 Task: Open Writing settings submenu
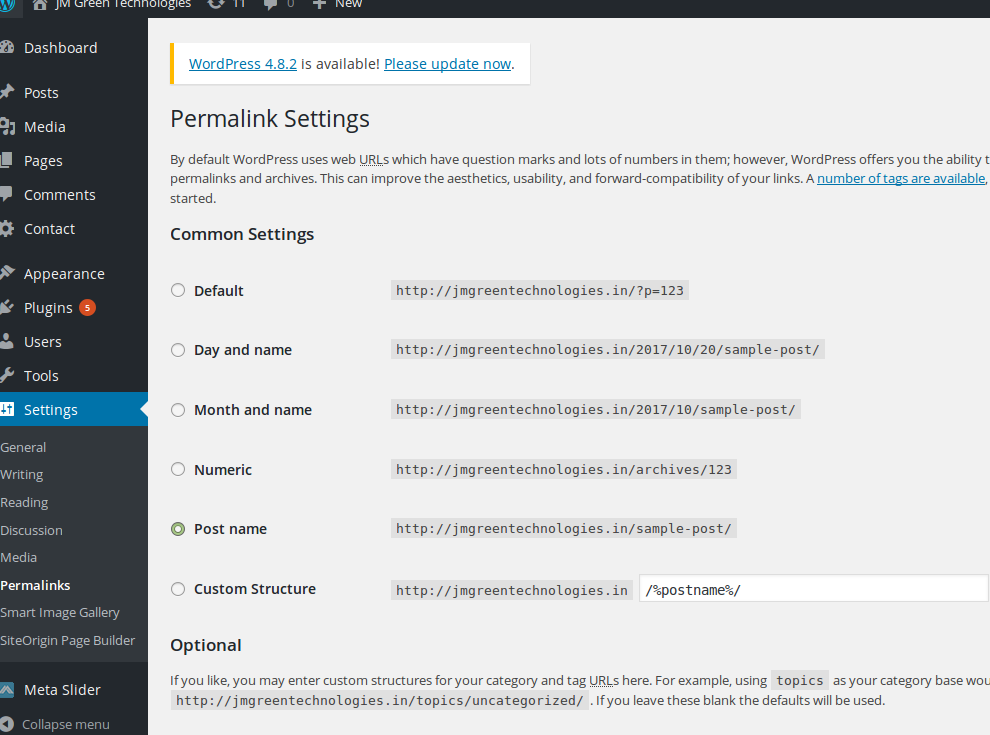point(22,475)
